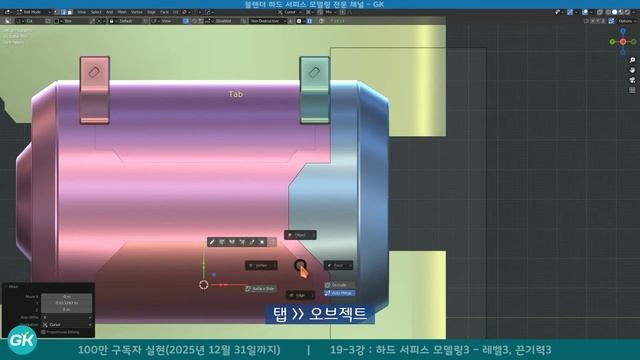Click the 3D cursor in viewport

(204, 284)
